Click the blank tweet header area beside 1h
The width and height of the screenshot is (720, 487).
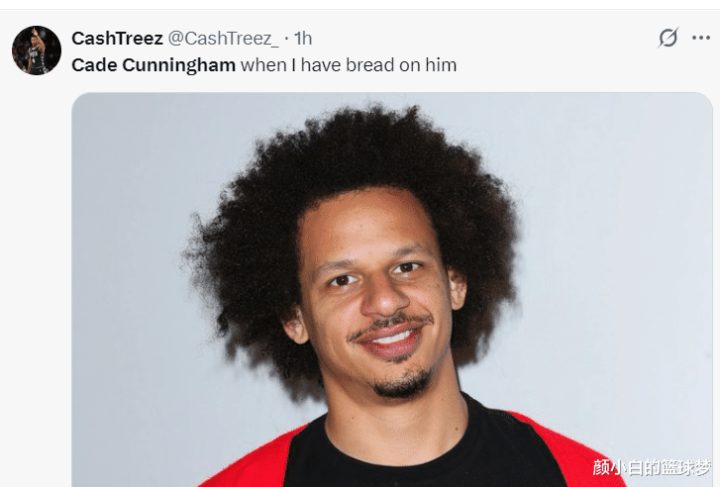click(482, 38)
